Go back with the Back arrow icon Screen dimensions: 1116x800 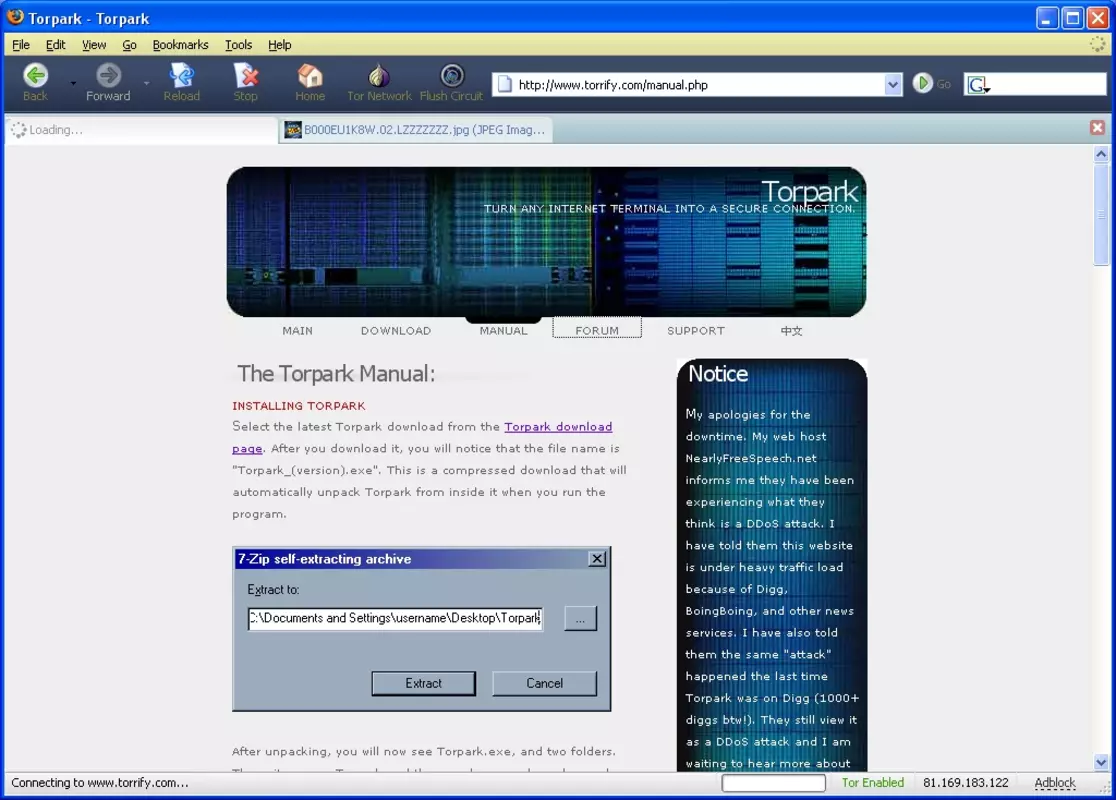click(35, 75)
